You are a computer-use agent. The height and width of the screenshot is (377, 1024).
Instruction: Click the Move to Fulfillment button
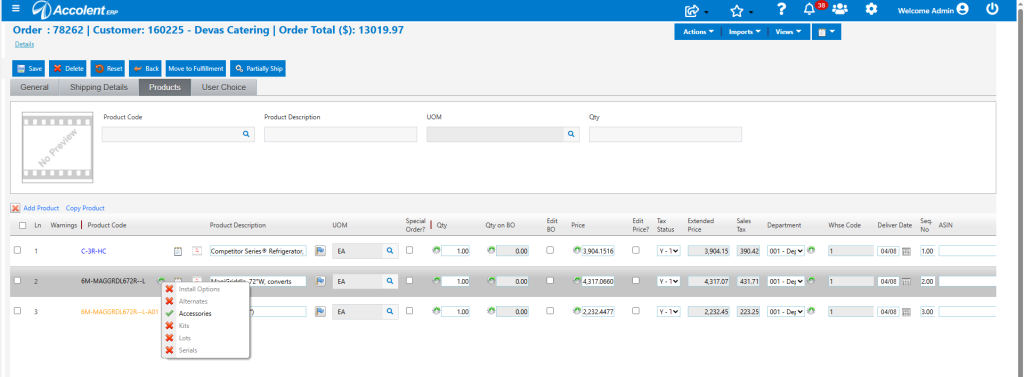[196, 69]
